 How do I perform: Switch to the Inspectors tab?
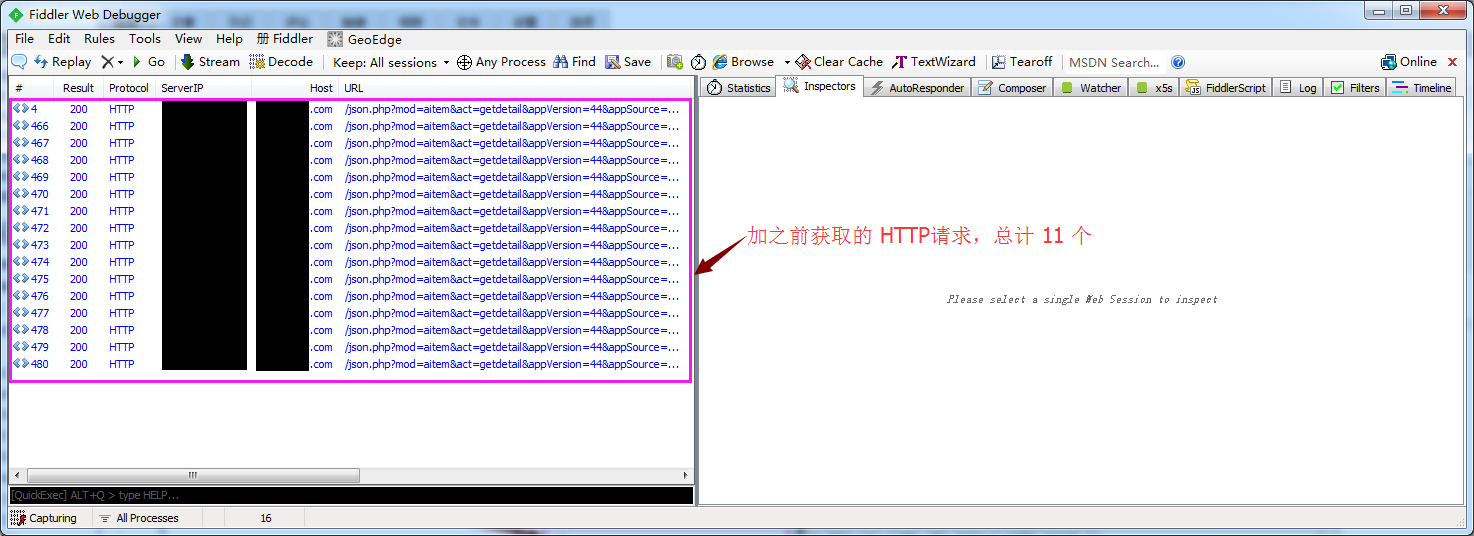(x=820, y=87)
